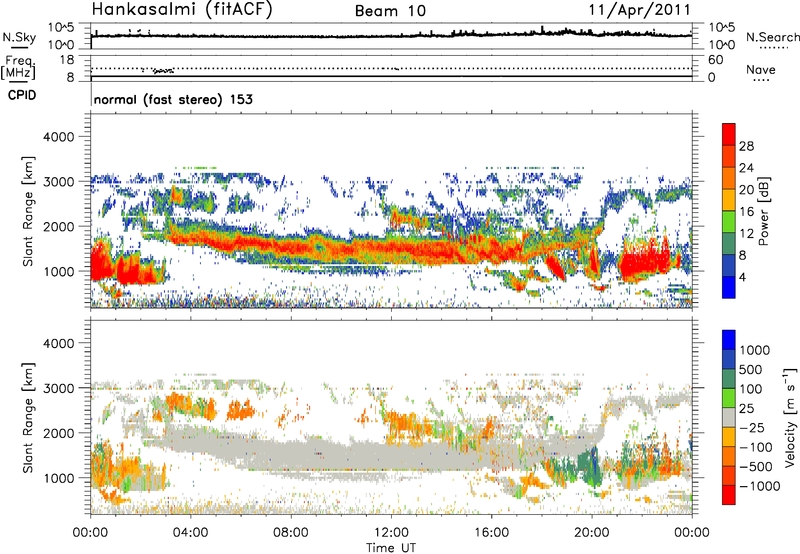Click the power colorbar value 4
Screen dimensions: 800x554
click(742, 277)
